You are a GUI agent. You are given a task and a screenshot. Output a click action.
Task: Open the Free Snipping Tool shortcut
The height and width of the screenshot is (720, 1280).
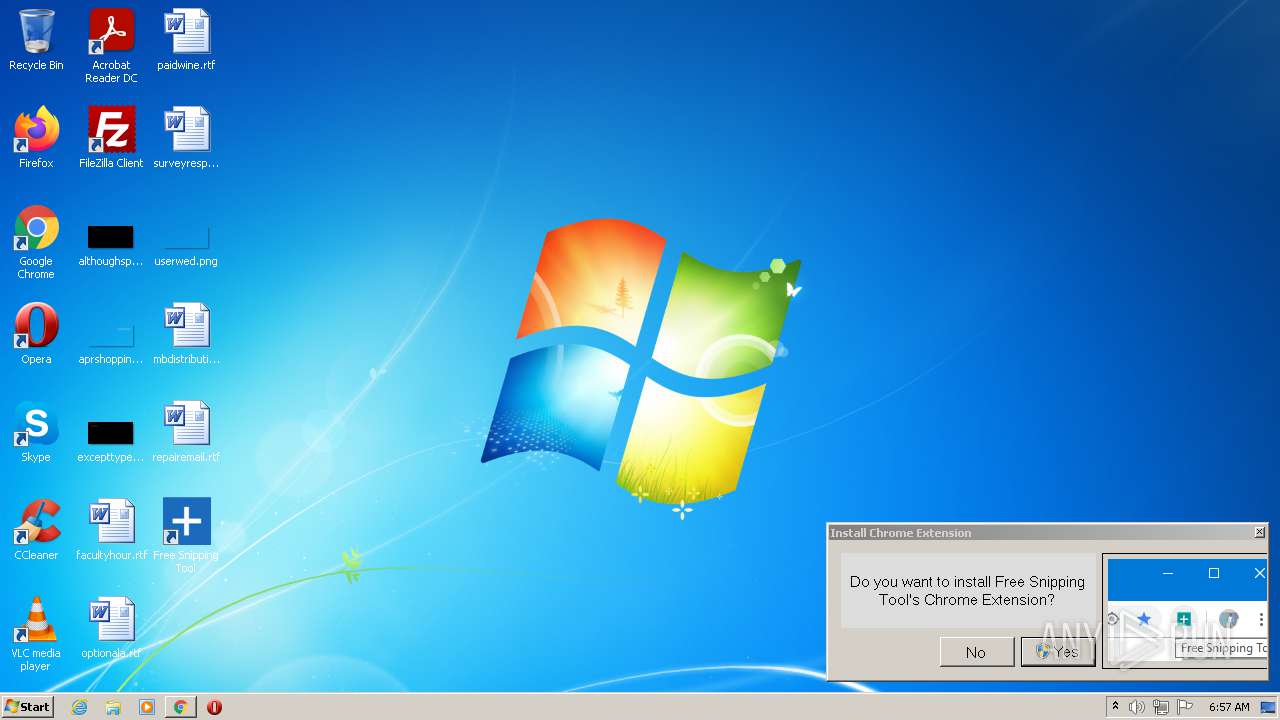pos(186,535)
